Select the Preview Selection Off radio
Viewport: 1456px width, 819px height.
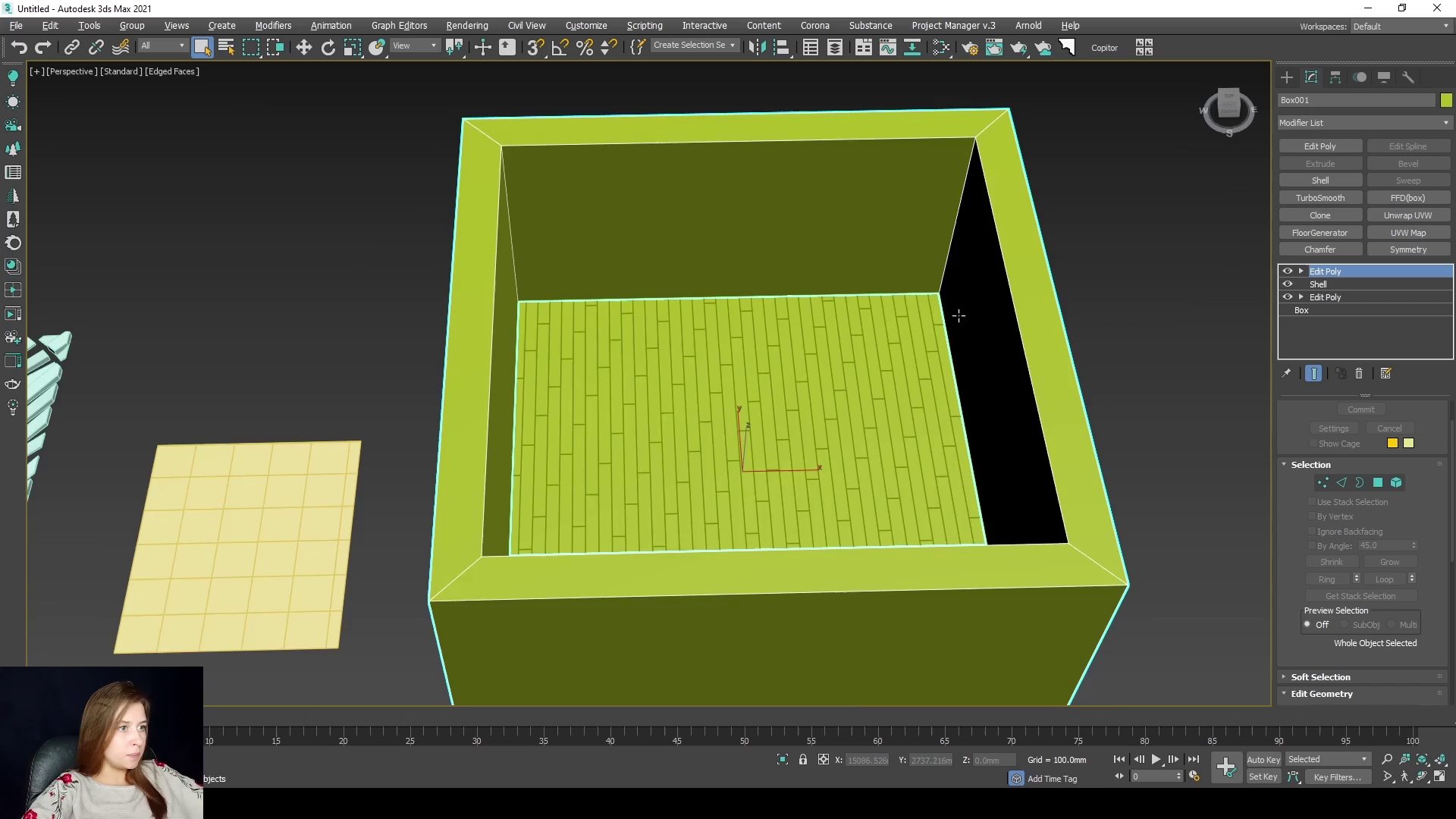pyautogui.click(x=1307, y=624)
